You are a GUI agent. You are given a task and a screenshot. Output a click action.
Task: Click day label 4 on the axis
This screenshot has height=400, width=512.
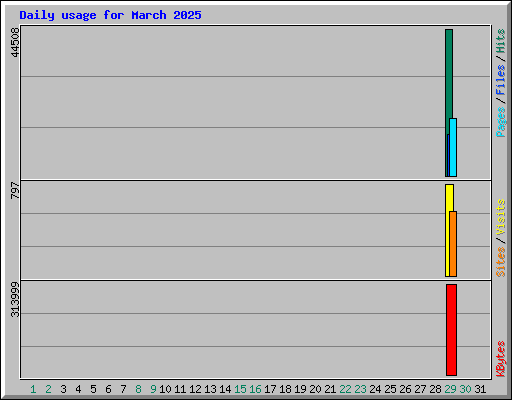(78, 389)
